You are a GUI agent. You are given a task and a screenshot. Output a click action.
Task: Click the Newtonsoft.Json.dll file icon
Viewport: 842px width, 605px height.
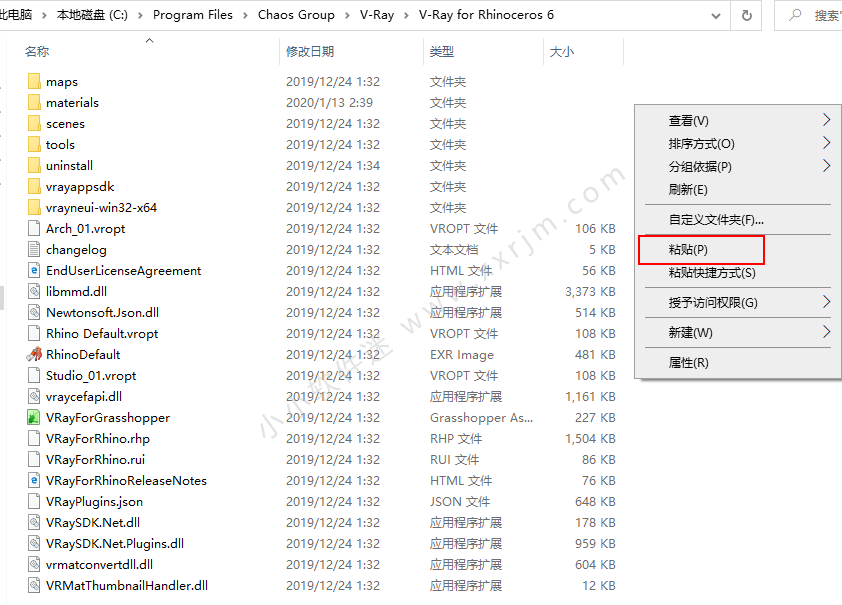click(34, 312)
